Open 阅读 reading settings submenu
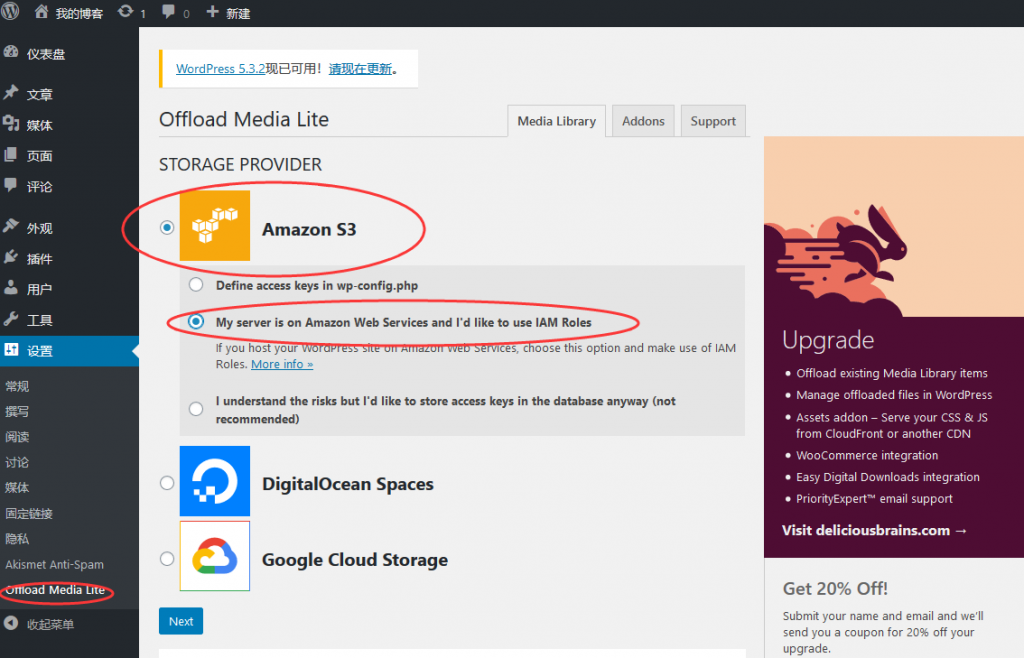Screen dimensions: 1024x658 tap(17, 437)
